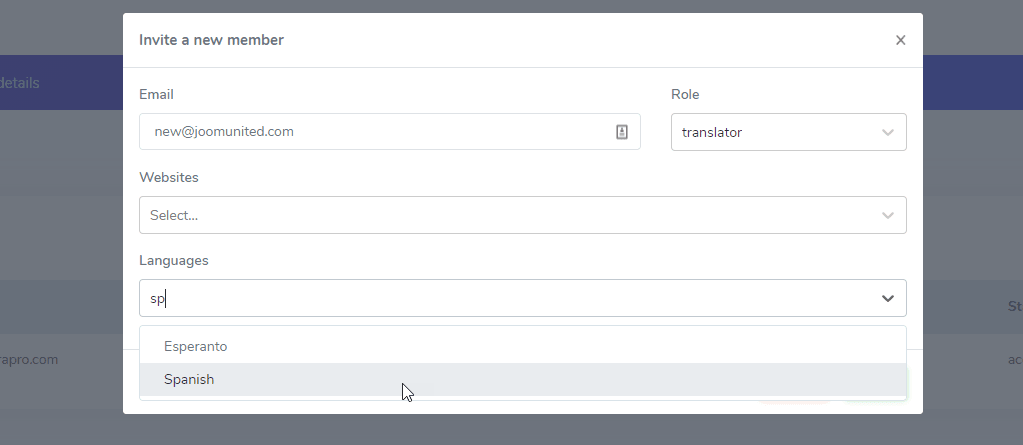
Task: Close the Invite a new member dialog
Action: pyautogui.click(x=900, y=41)
